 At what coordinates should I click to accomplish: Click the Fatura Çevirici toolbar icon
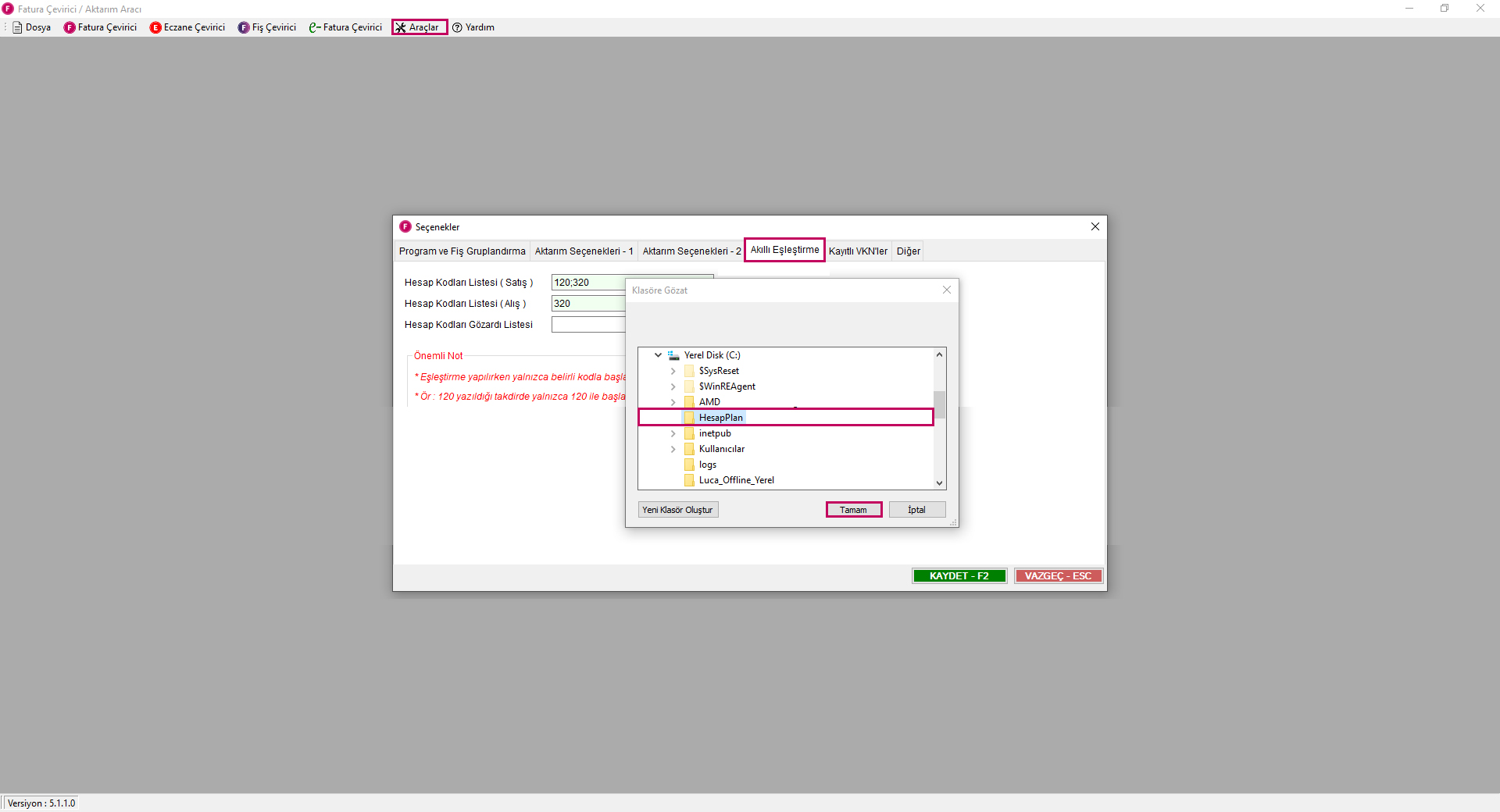(70, 27)
